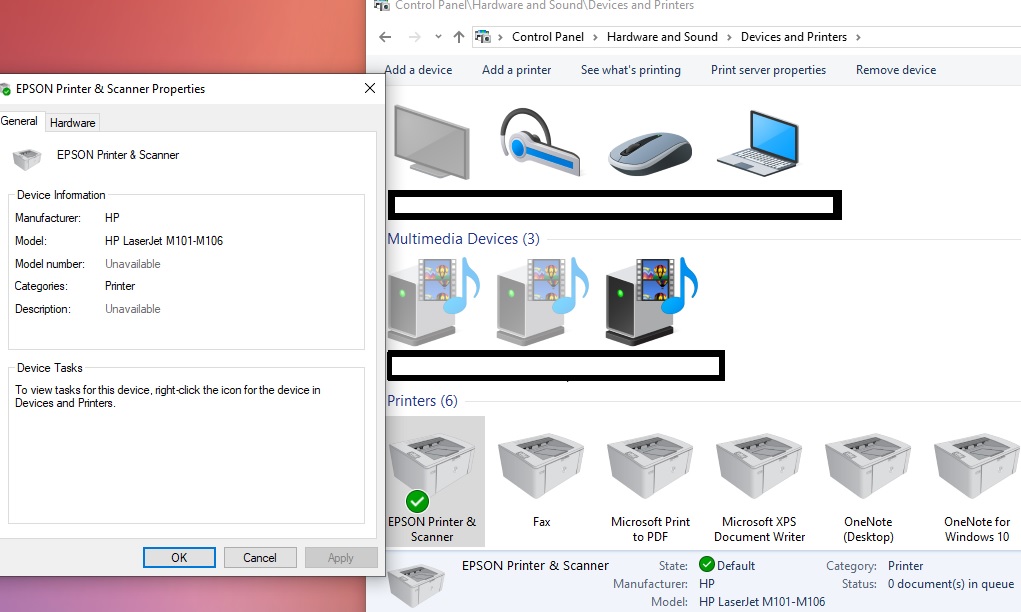
Task: Click the Forward arrow in the Control Panel window
Action: point(414,37)
